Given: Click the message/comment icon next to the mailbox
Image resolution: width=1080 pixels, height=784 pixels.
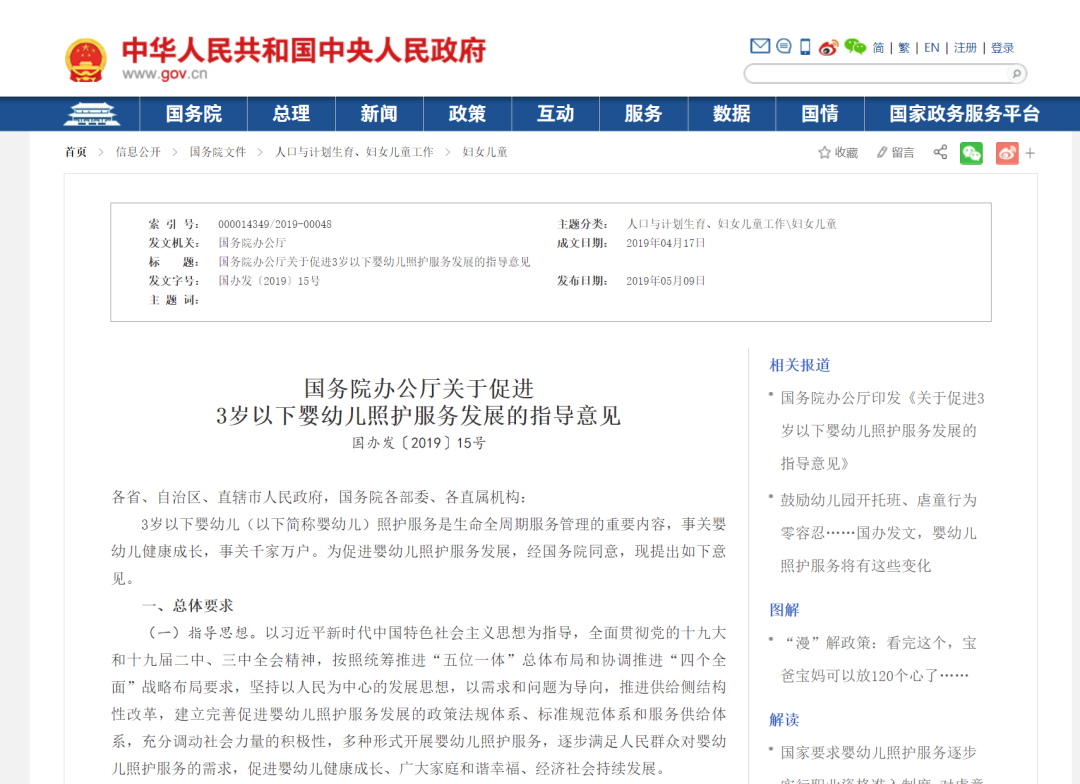Looking at the screenshot, I should [x=784, y=46].
